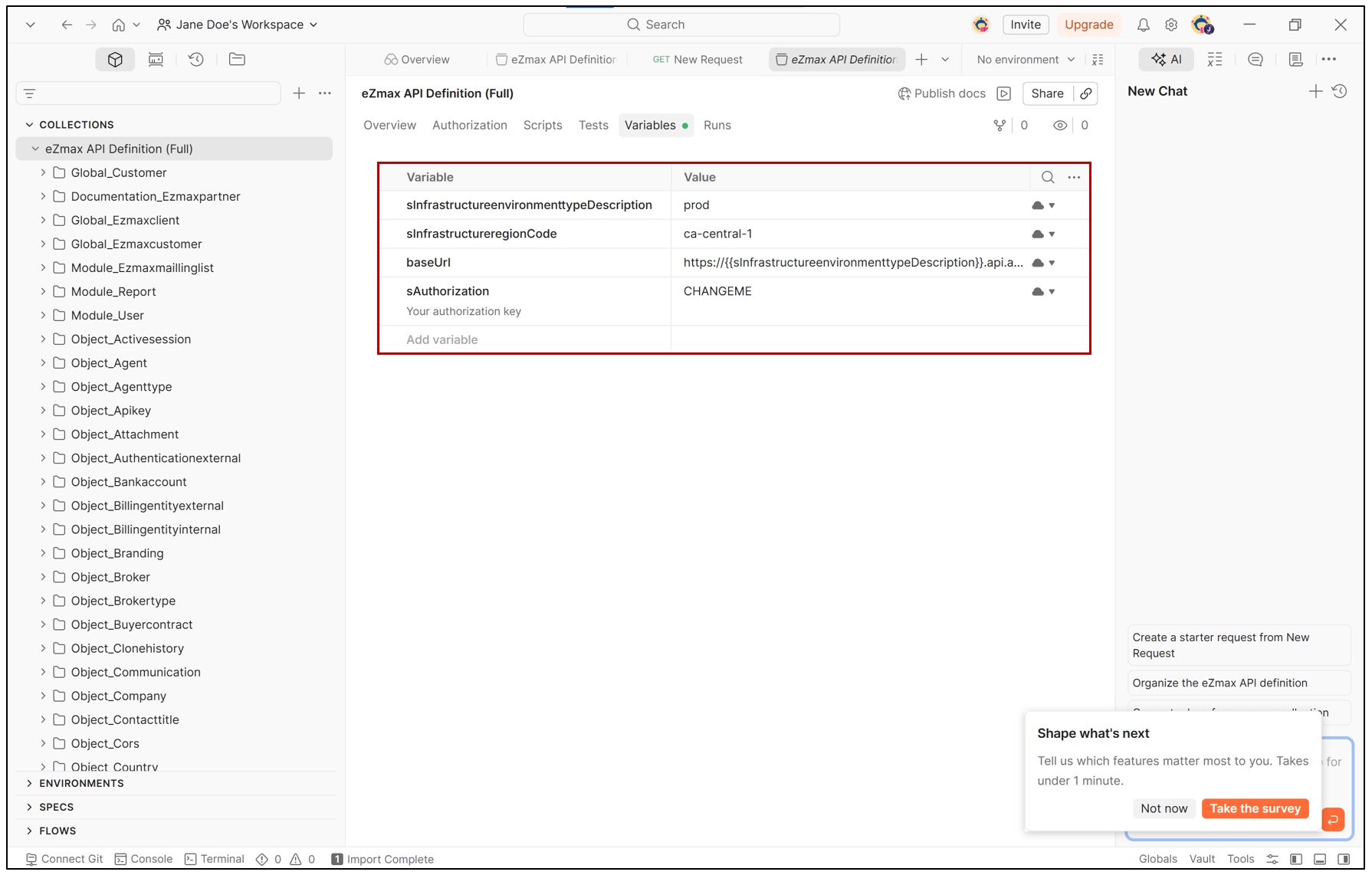
Task: Expand the Global_Customer folder
Action: coord(43,172)
